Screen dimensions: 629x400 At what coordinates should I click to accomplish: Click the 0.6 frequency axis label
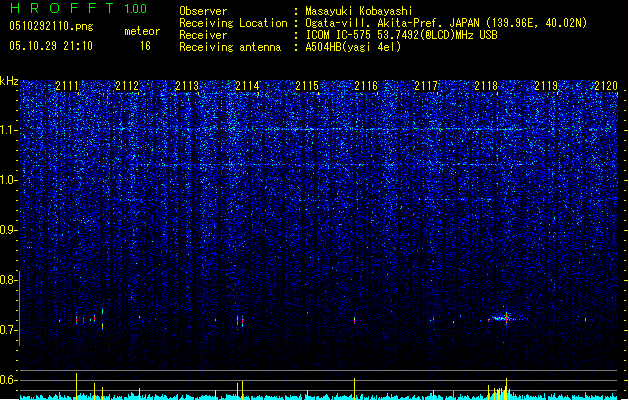(9, 380)
